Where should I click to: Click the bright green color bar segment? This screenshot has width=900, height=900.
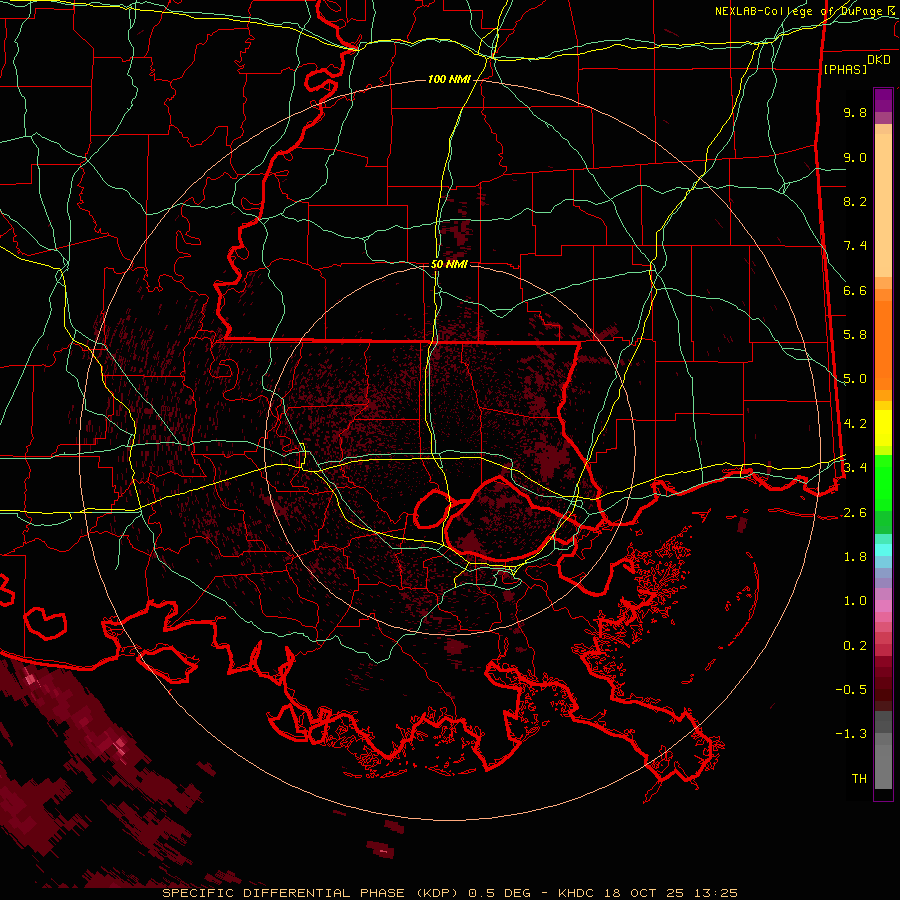tap(883, 484)
